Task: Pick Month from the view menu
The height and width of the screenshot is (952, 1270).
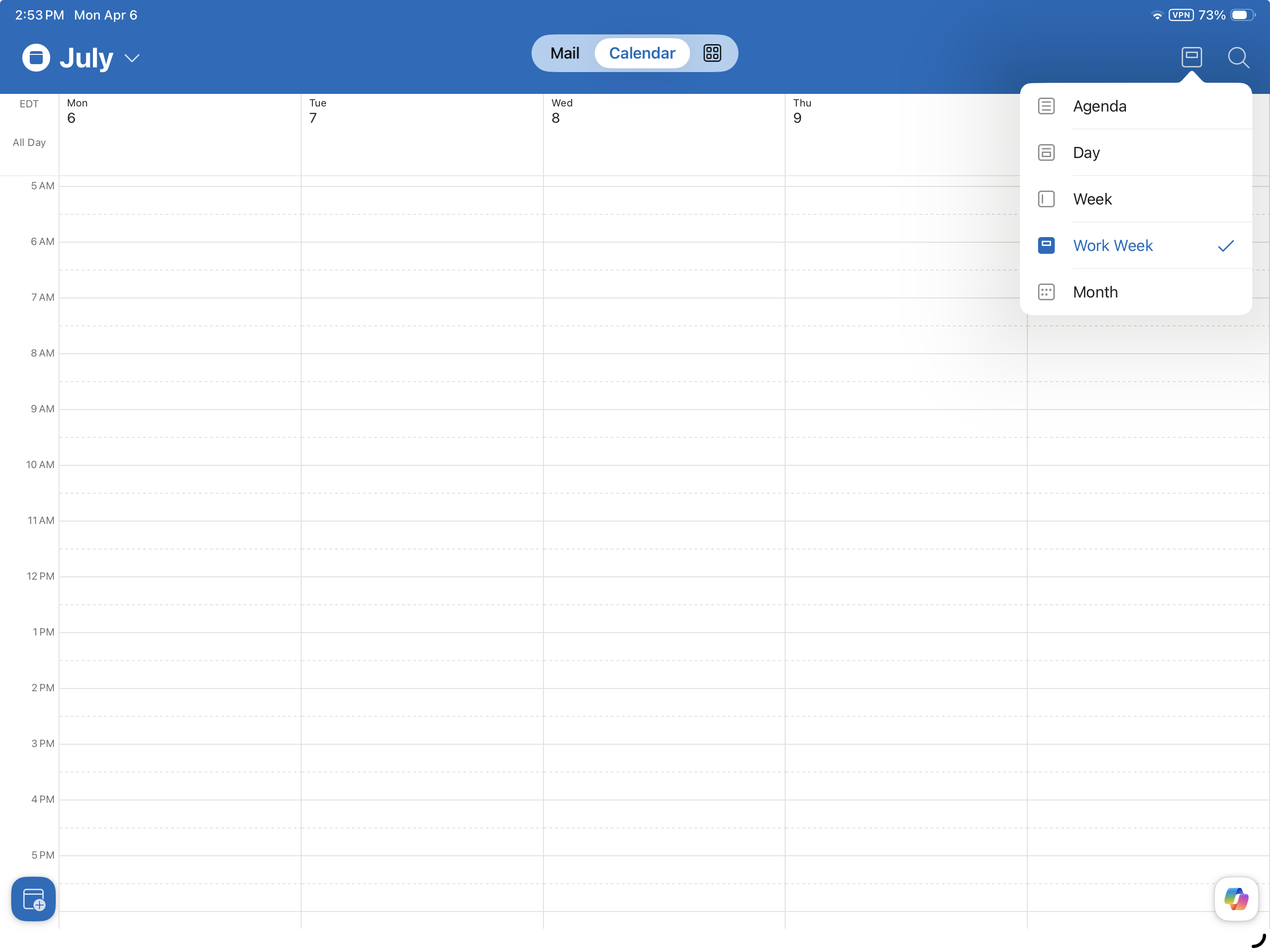Action: 1095,292
